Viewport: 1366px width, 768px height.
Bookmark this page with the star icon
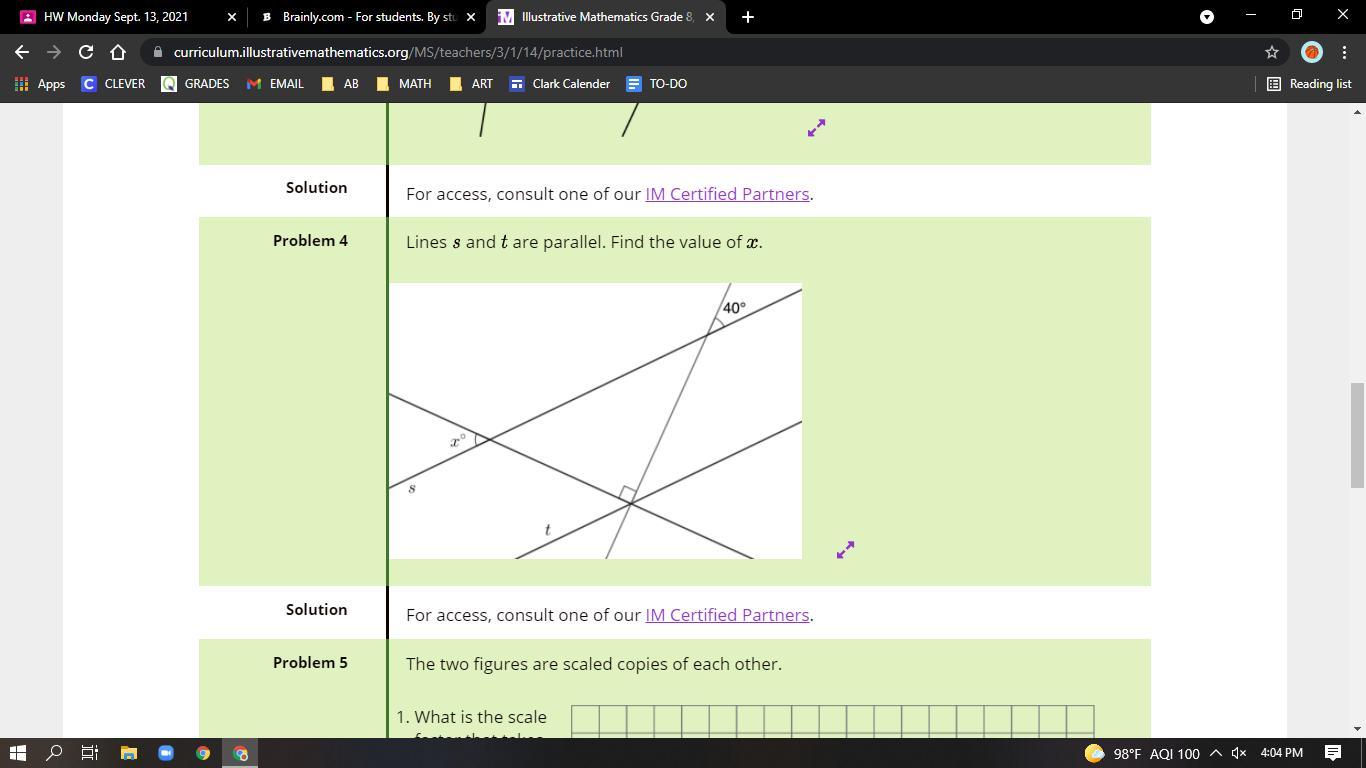tap(1271, 52)
